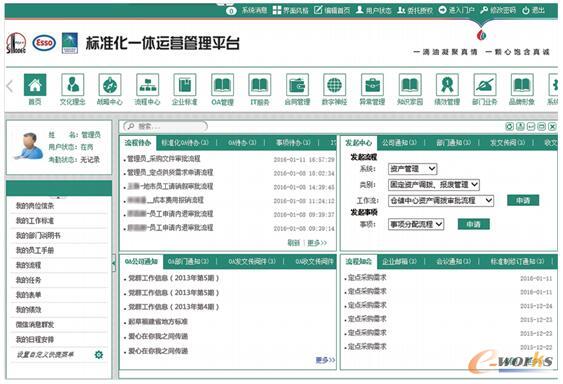This screenshot has width=563, height=384.
Task: Click 申请 button next to 工作流
Action: click(523, 200)
